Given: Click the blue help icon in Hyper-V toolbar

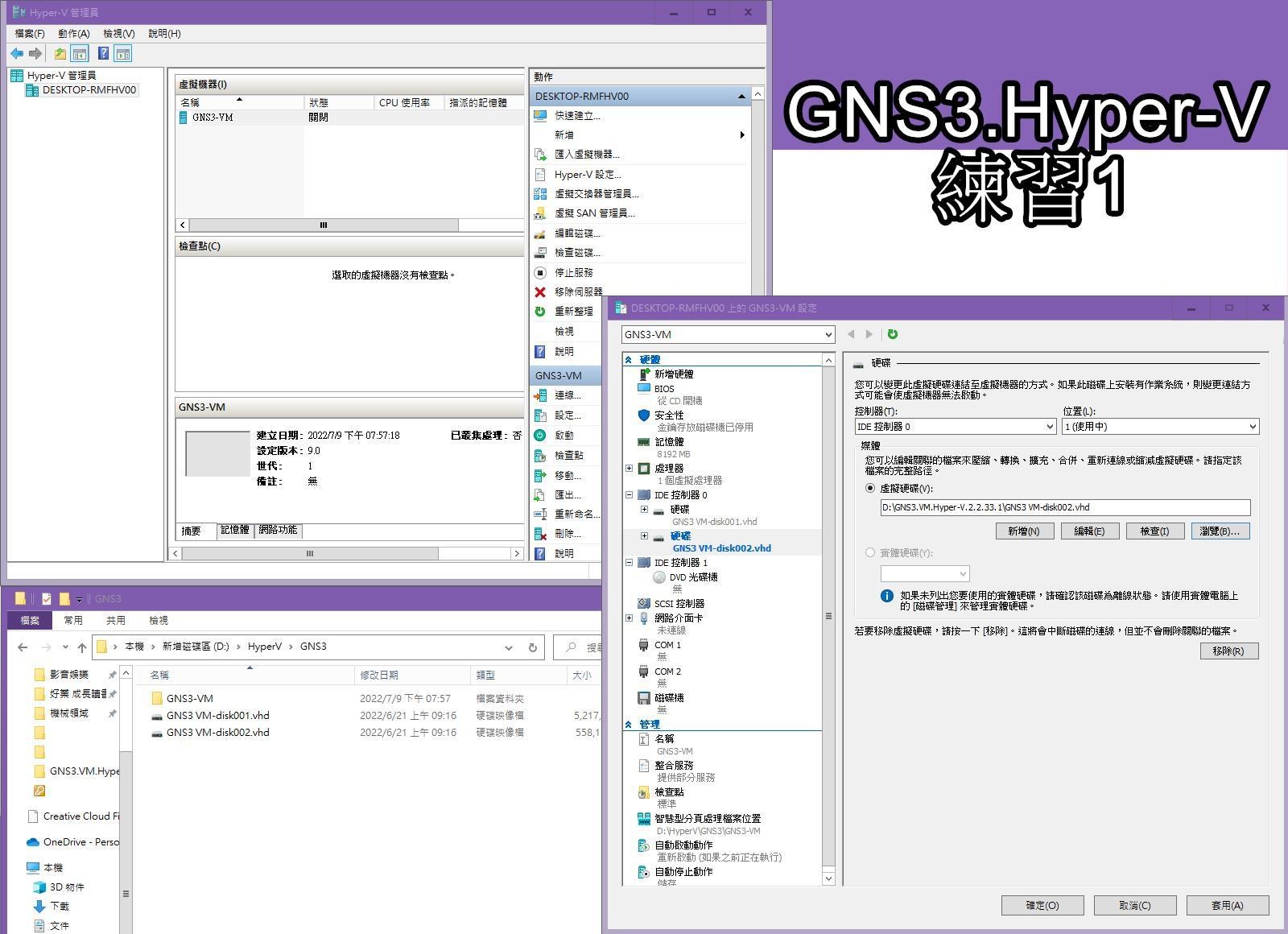Looking at the screenshot, I should (x=103, y=54).
